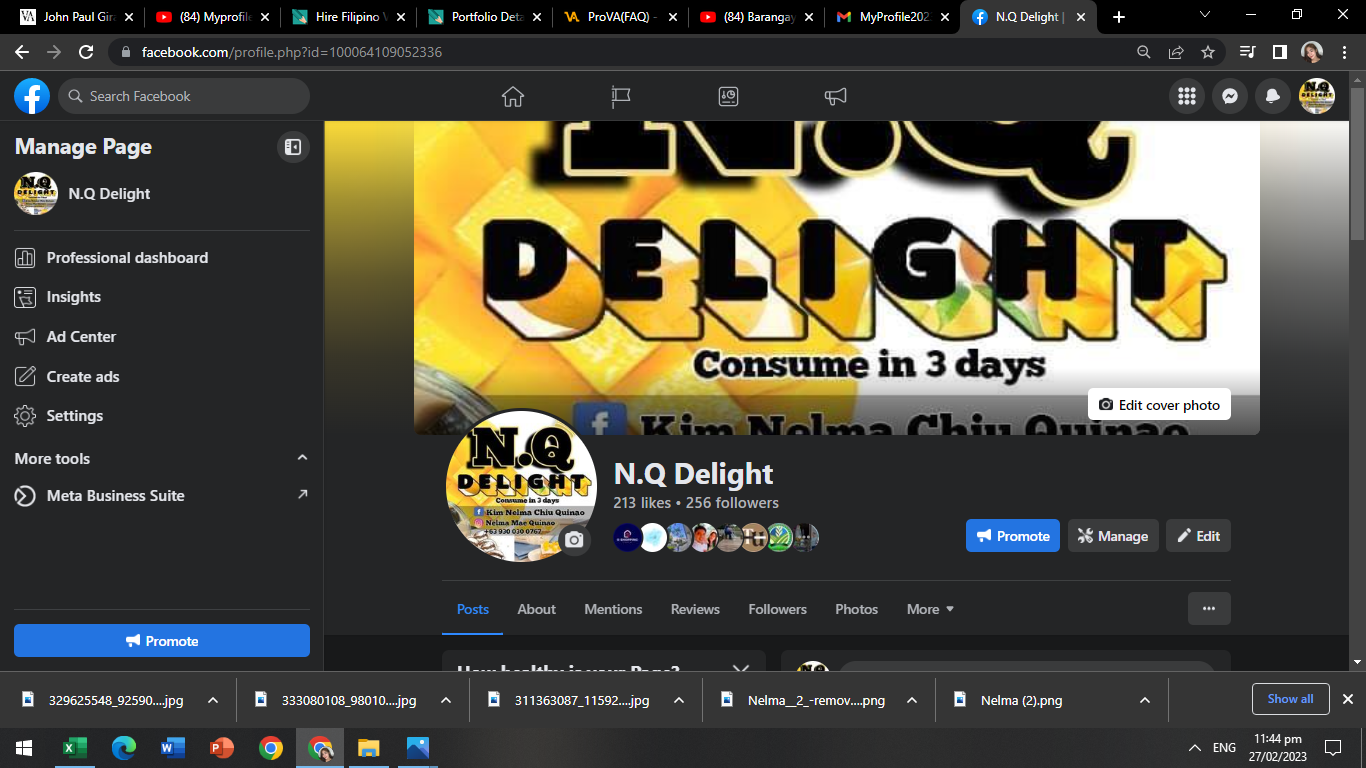Open the Notifications bell icon
The image size is (1366, 768).
1273,96
